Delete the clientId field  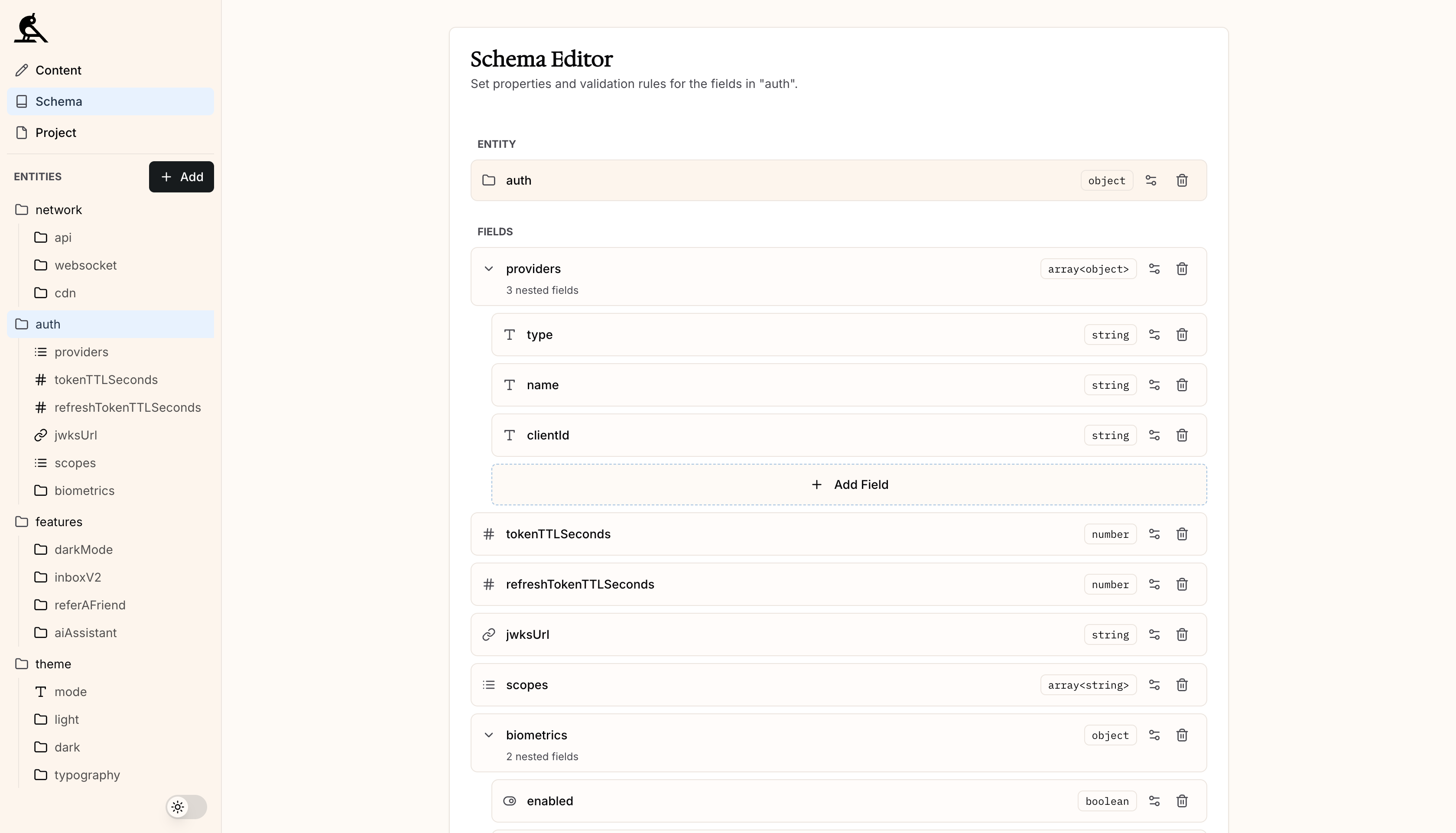1183,435
